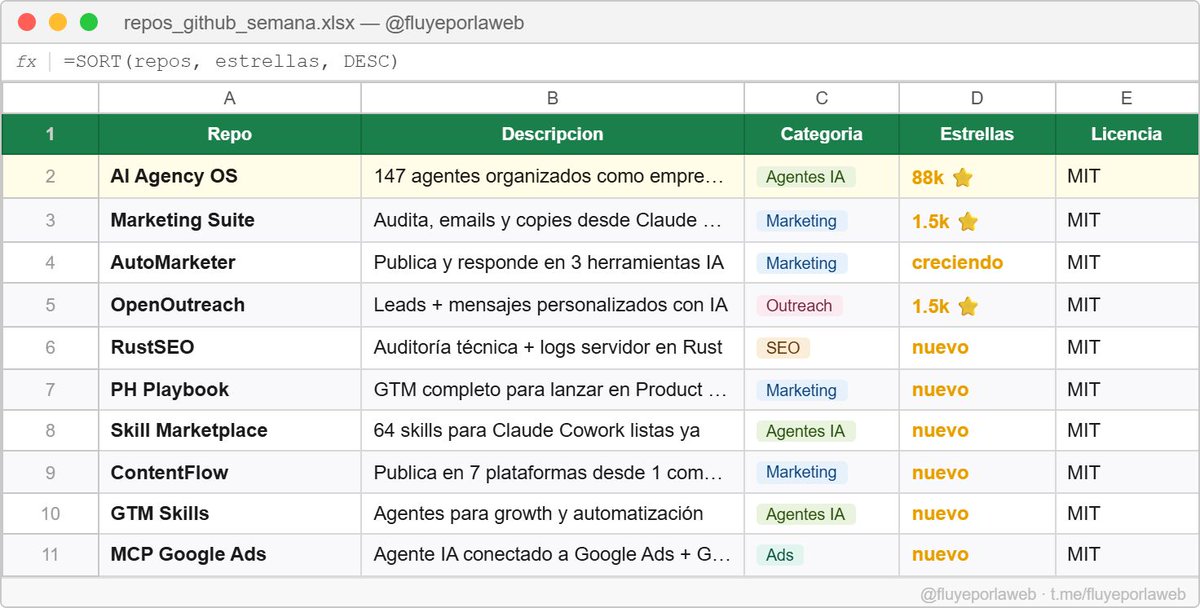The width and height of the screenshot is (1200, 608).
Task: Click the RustSEO cell
Action: pyautogui.click(x=230, y=348)
